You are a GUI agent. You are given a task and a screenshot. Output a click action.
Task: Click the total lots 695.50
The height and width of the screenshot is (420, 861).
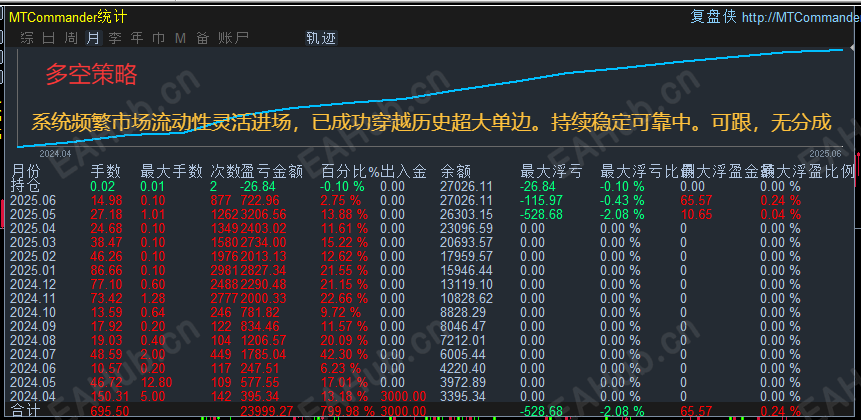109,410
